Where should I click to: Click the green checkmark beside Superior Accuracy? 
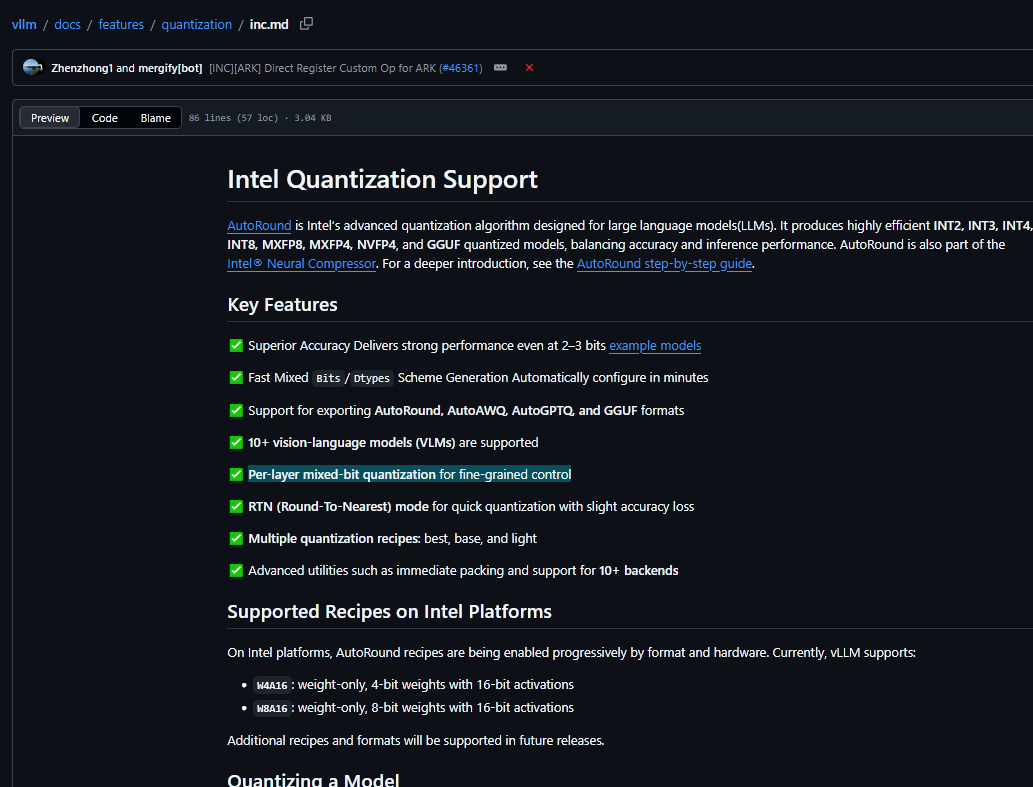click(x=236, y=346)
